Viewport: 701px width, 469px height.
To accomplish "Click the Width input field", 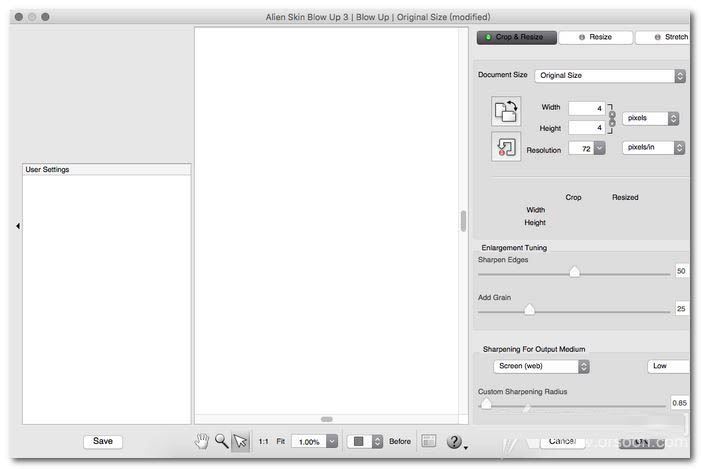I will (587, 108).
